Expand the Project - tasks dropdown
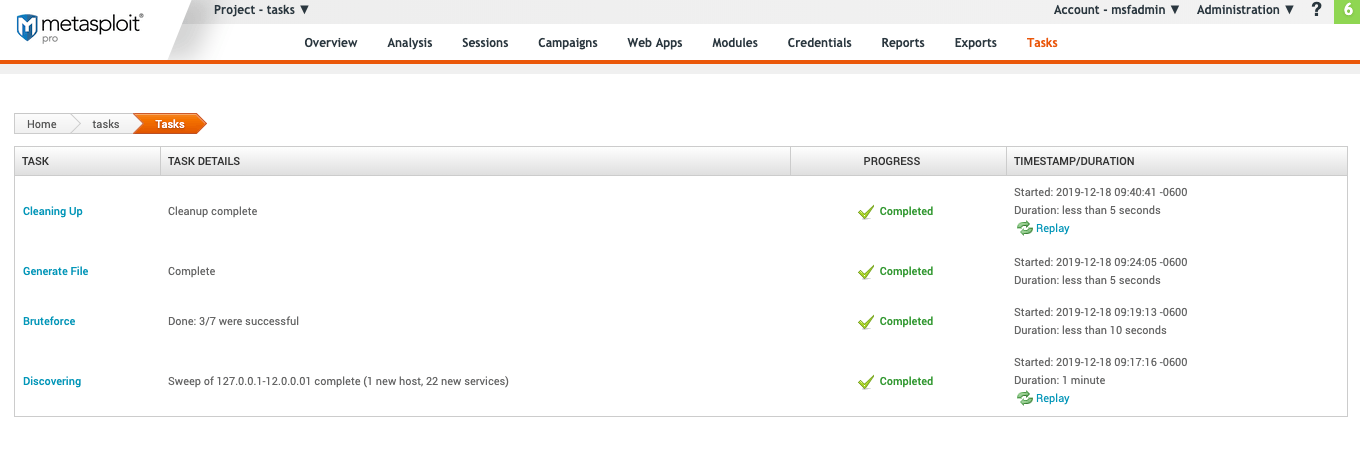1360x458 pixels. click(261, 10)
